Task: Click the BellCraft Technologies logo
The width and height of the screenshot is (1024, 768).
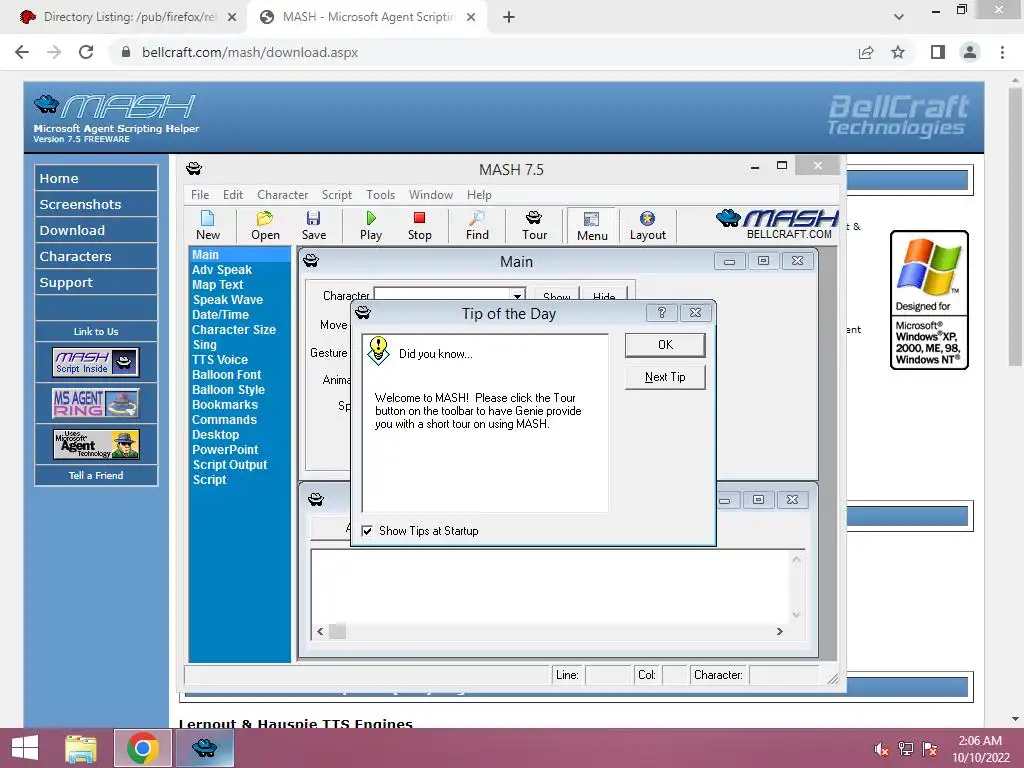Action: click(x=898, y=115)
